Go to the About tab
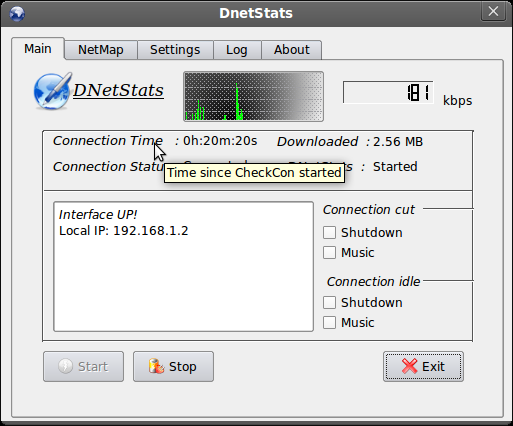Image resolution: width=513 pixels, height=426 pixels. pos(292,50)
